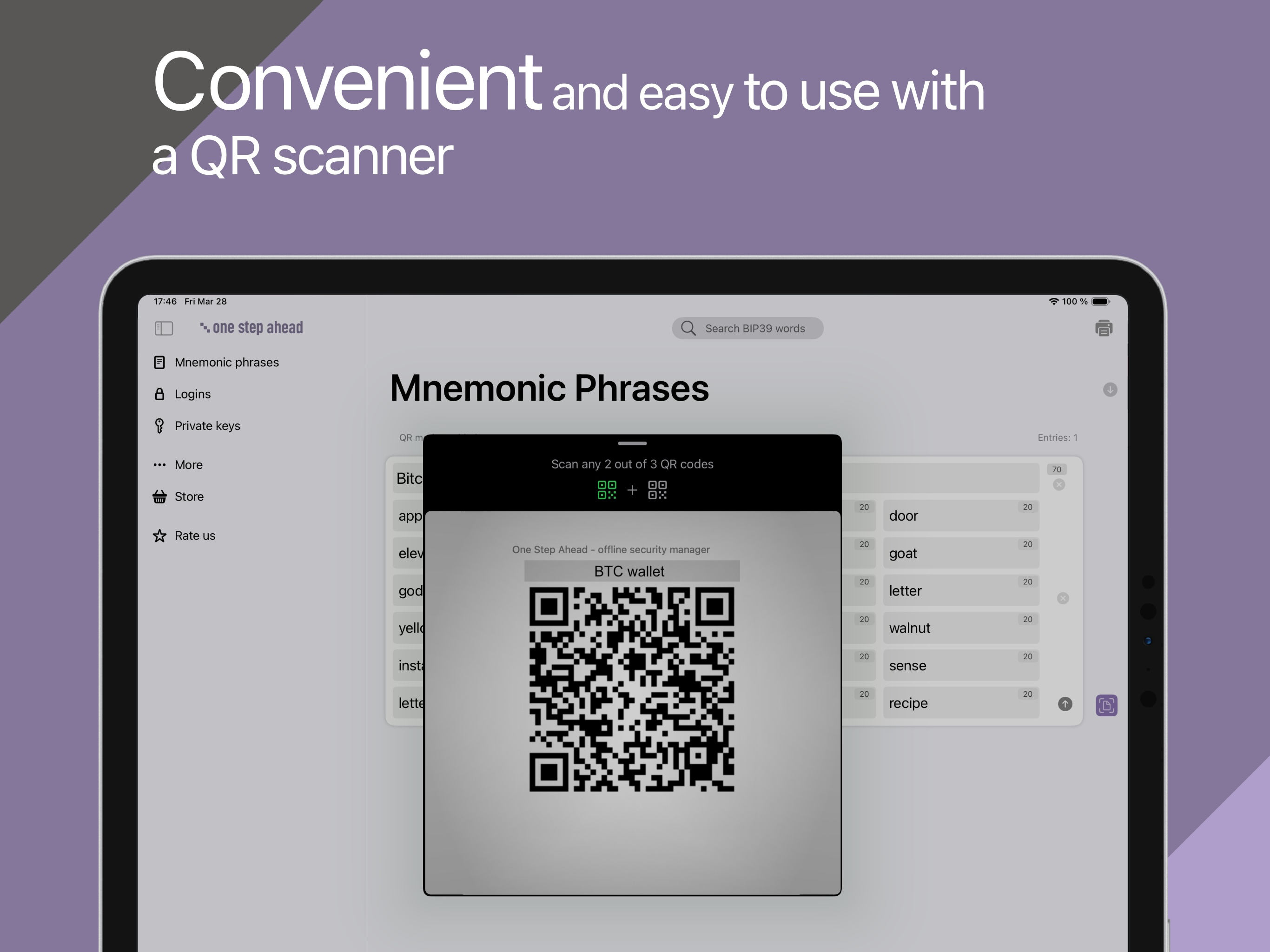
Task: Click the download arrow circle icon
Action: [x=1110, y=390]
